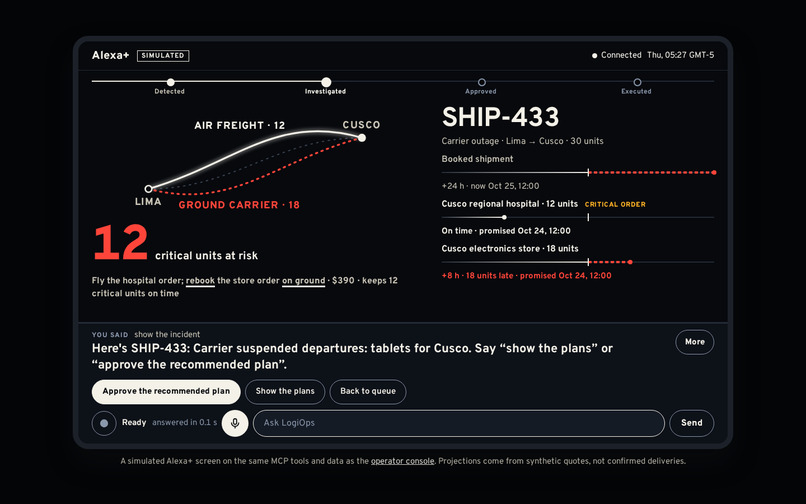Click '+8 h · 18 units late' text
Viewport: 806px width, 504px height.
478,276
